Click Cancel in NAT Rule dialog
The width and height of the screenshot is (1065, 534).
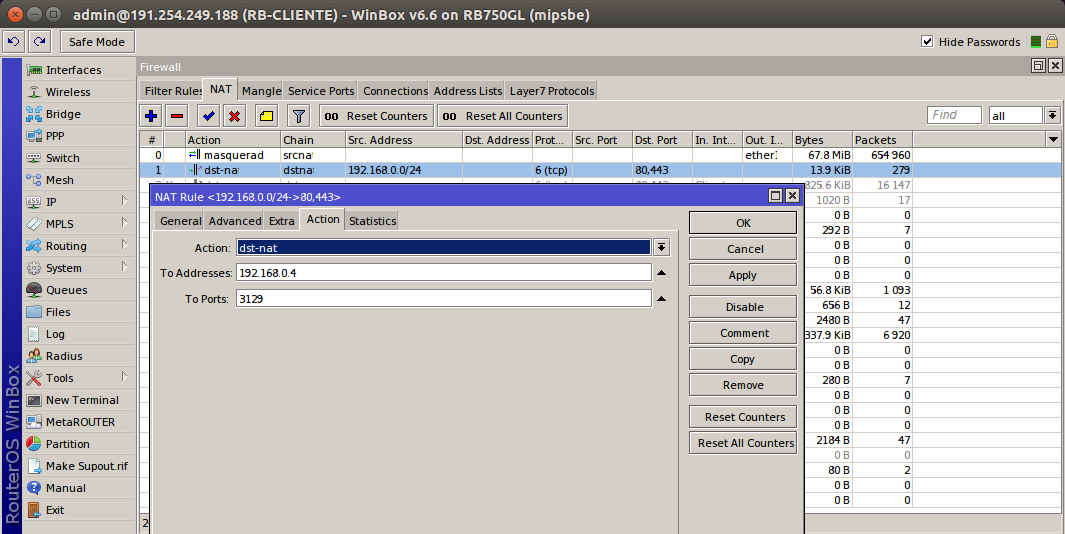(x=743, y=249)
